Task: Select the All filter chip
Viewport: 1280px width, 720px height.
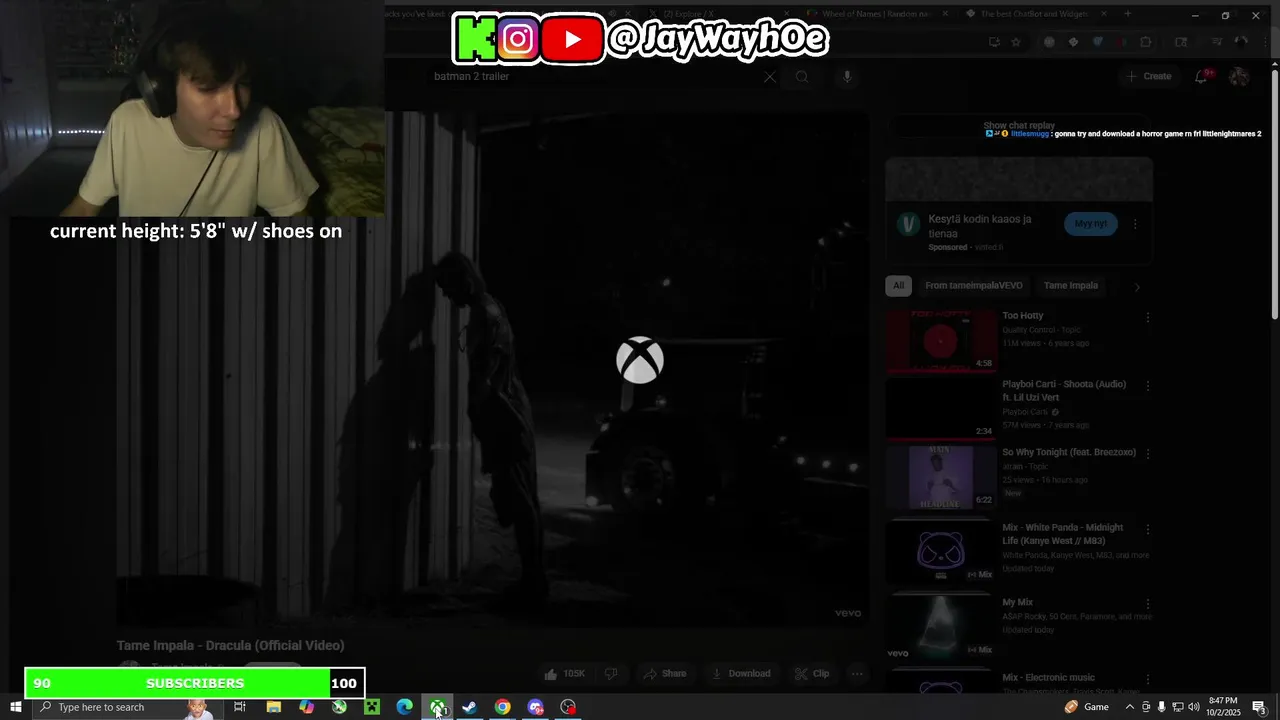Action: tap(898, 286)
